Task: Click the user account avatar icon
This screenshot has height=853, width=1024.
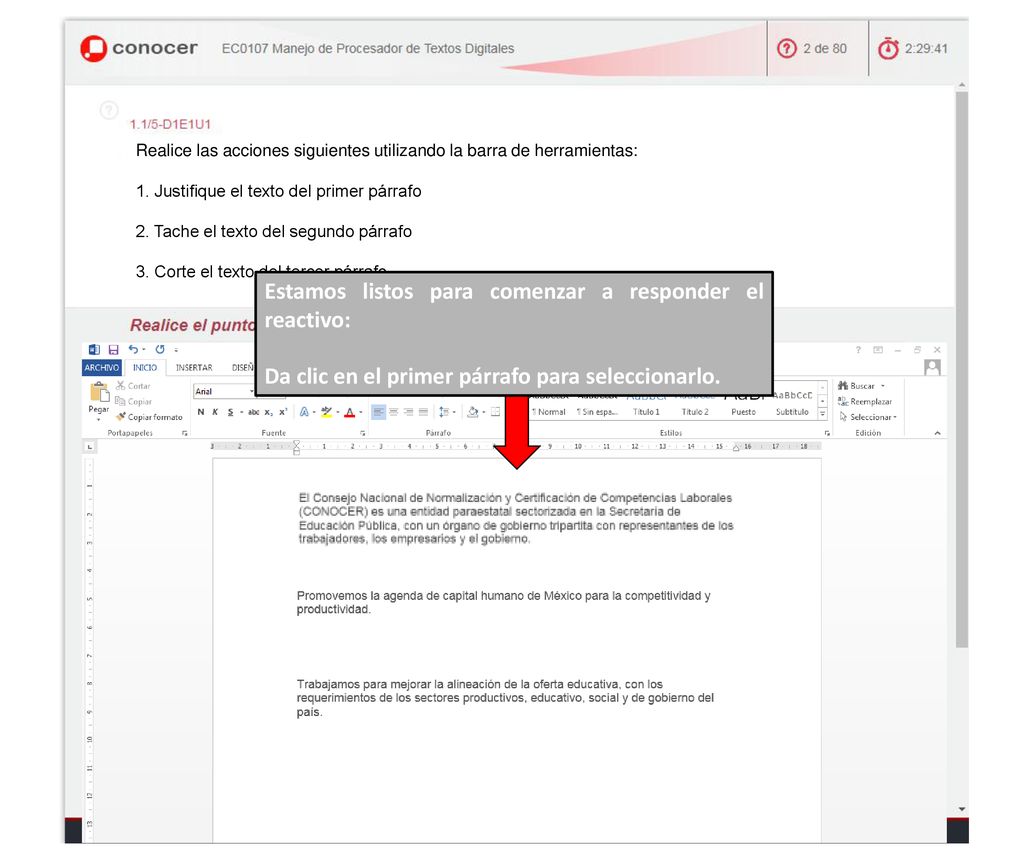Action: tap(933, 368)
